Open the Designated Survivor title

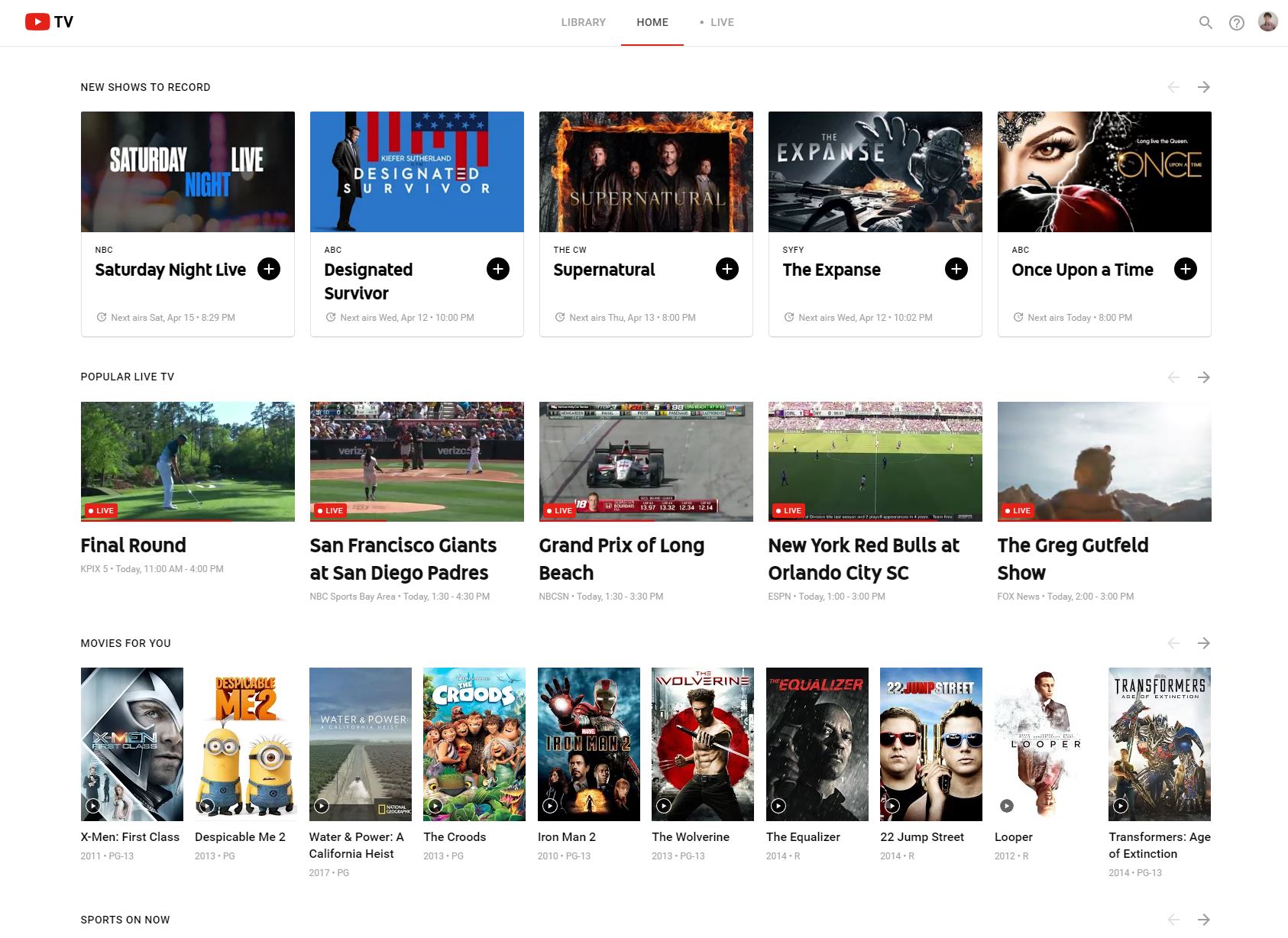[368, 281]
